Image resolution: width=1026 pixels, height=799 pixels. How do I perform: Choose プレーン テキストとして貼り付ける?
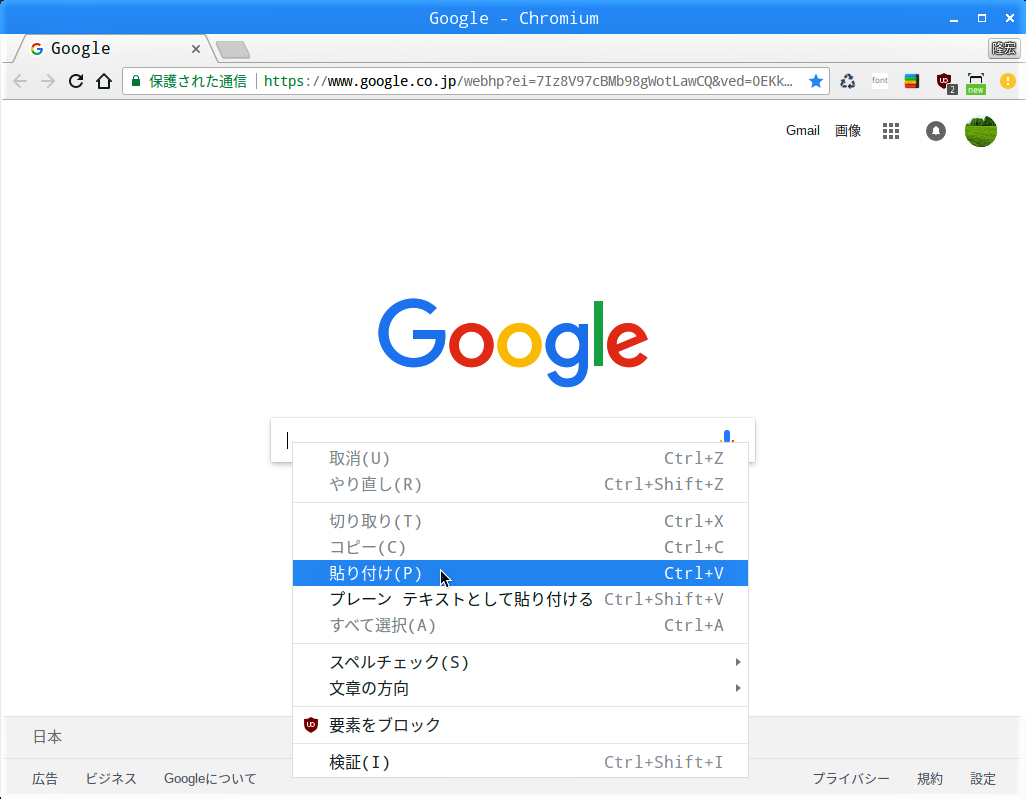(x=520, y=599)
